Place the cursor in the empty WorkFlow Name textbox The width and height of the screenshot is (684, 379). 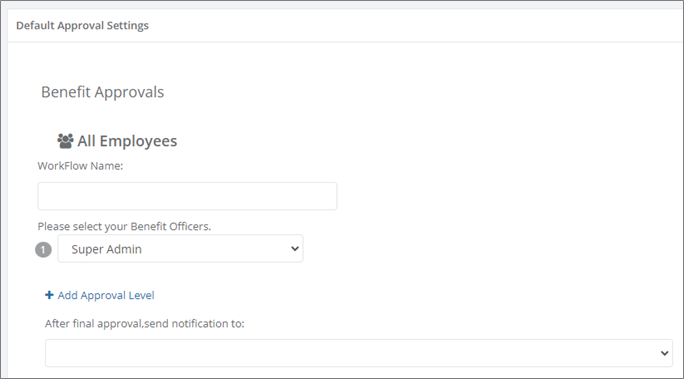point(187,196)
